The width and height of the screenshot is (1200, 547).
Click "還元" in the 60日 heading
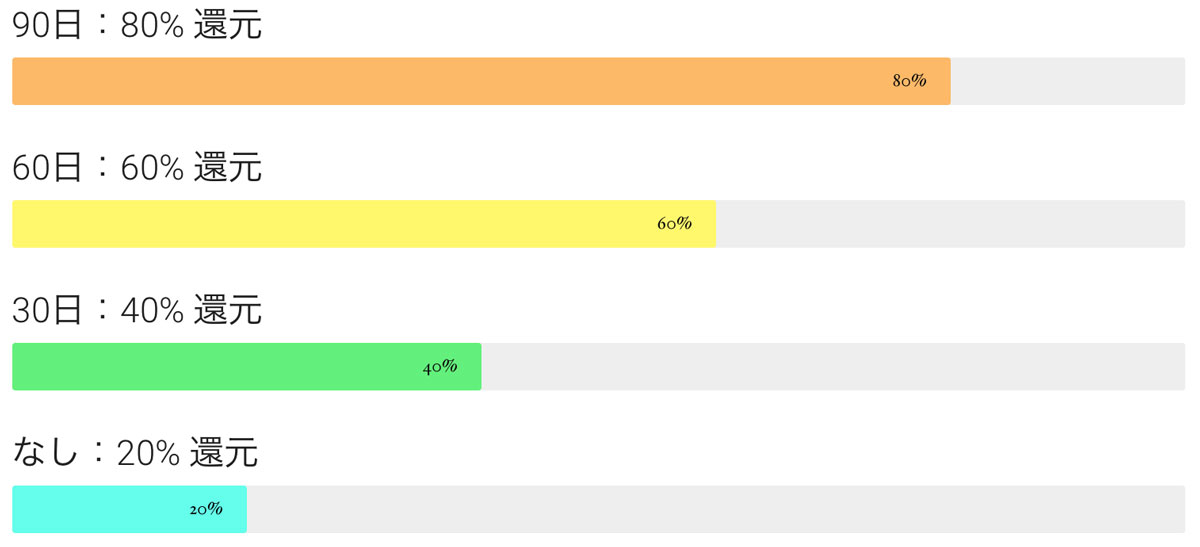click(227, 168)
